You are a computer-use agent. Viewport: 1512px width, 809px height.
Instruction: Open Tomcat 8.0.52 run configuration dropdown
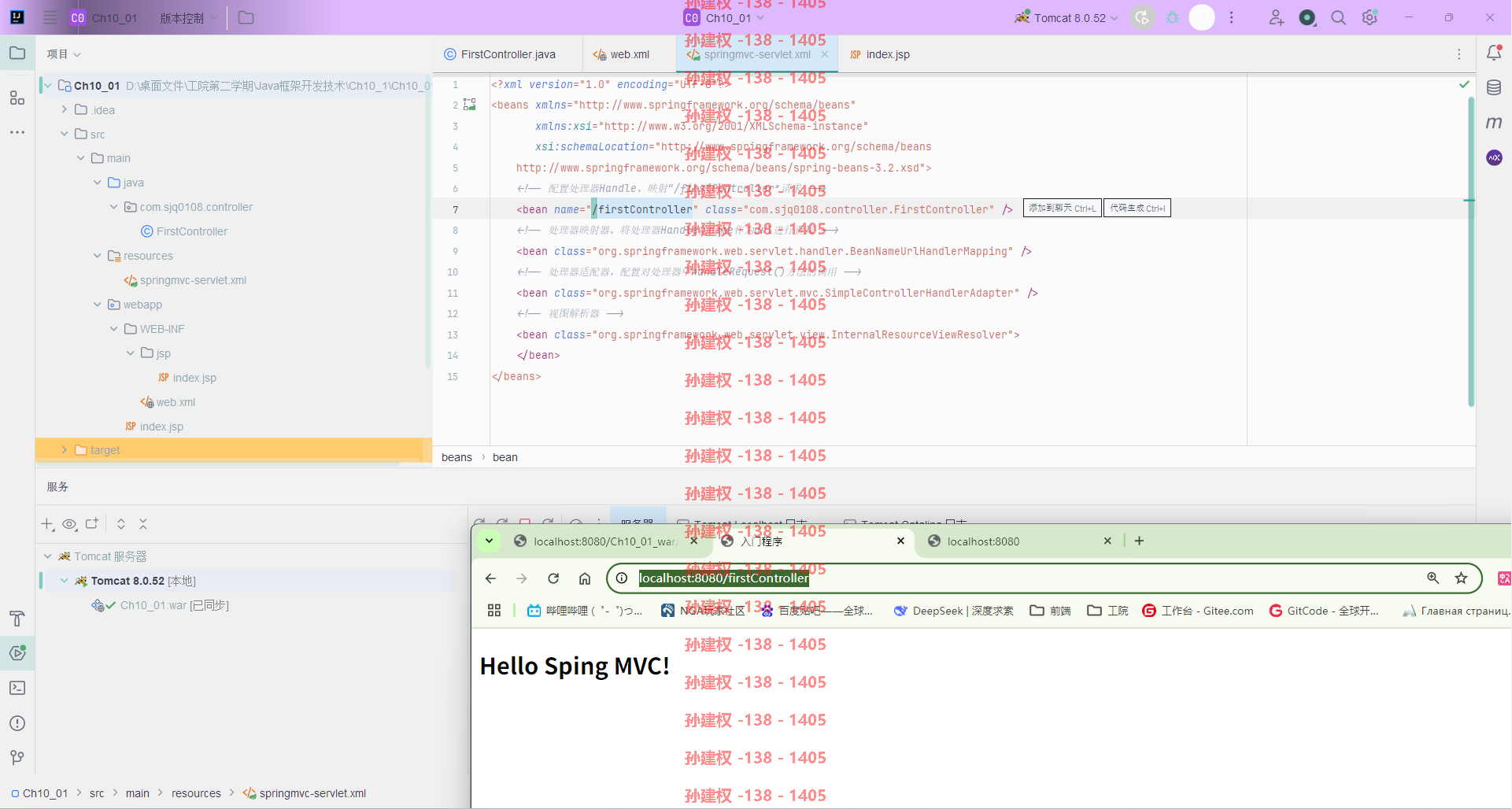click(1067, 17)
